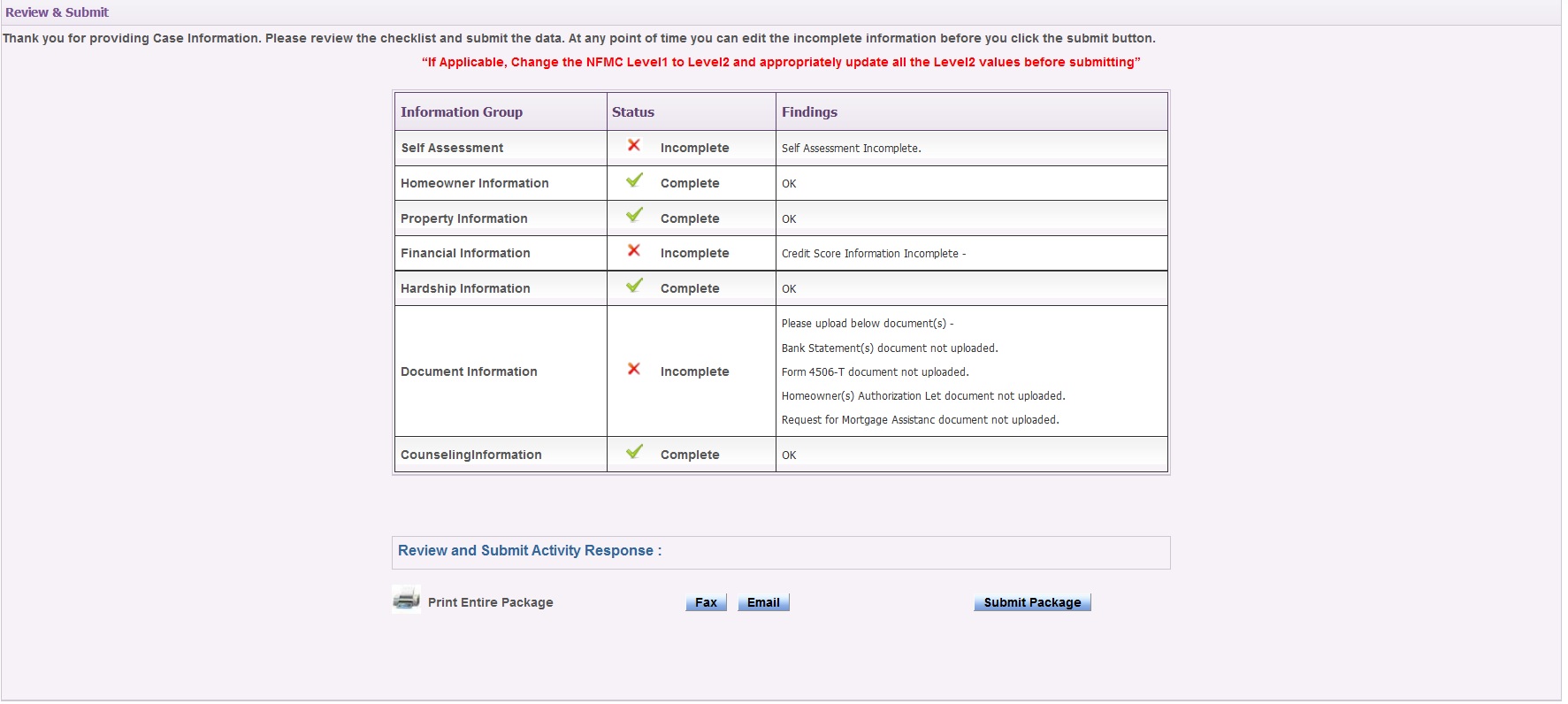Click the printer icon for printing package
The height and width of the screenshot is (704, 1568).
point(406,600)
